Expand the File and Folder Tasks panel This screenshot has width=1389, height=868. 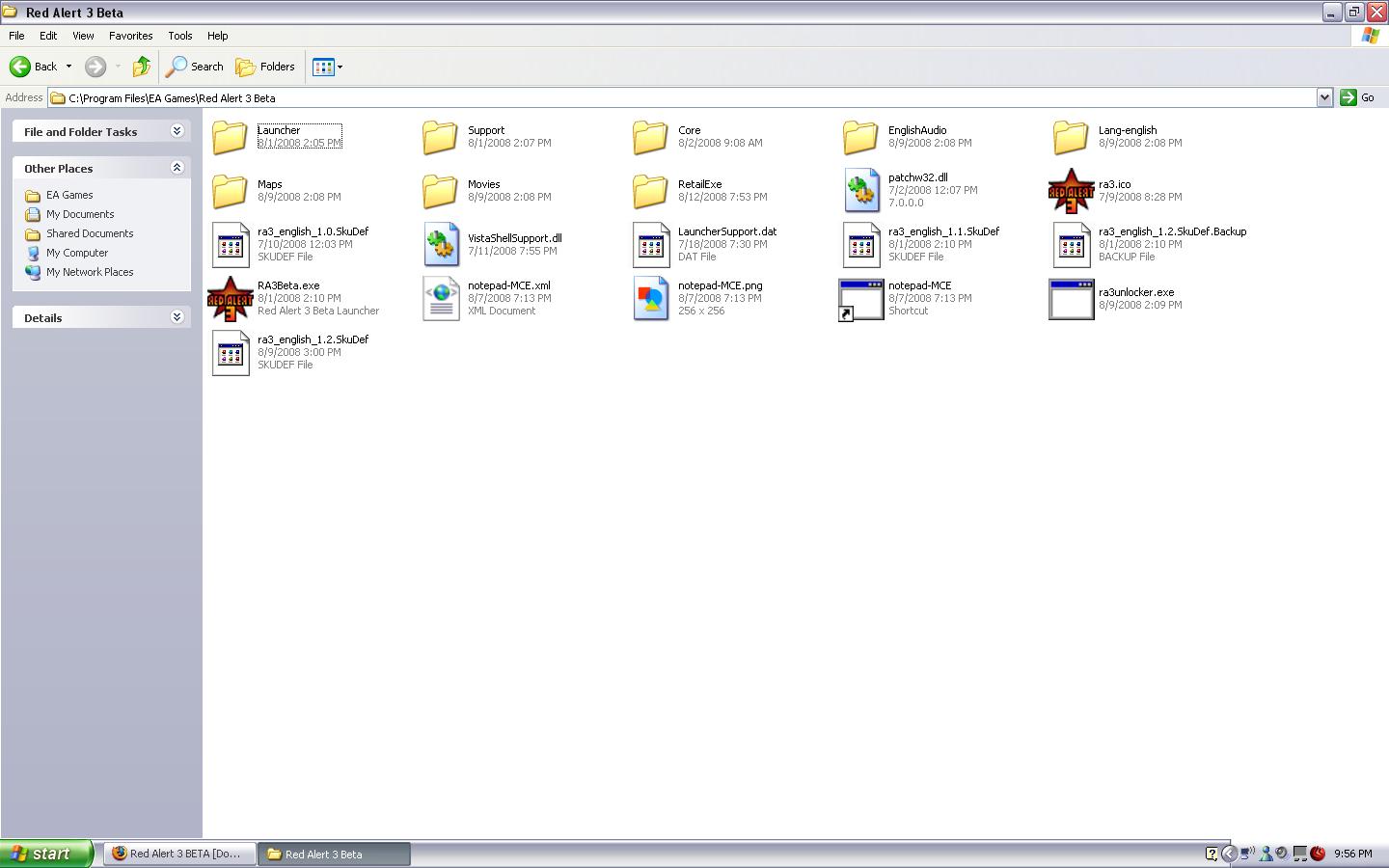coord(177,131)
